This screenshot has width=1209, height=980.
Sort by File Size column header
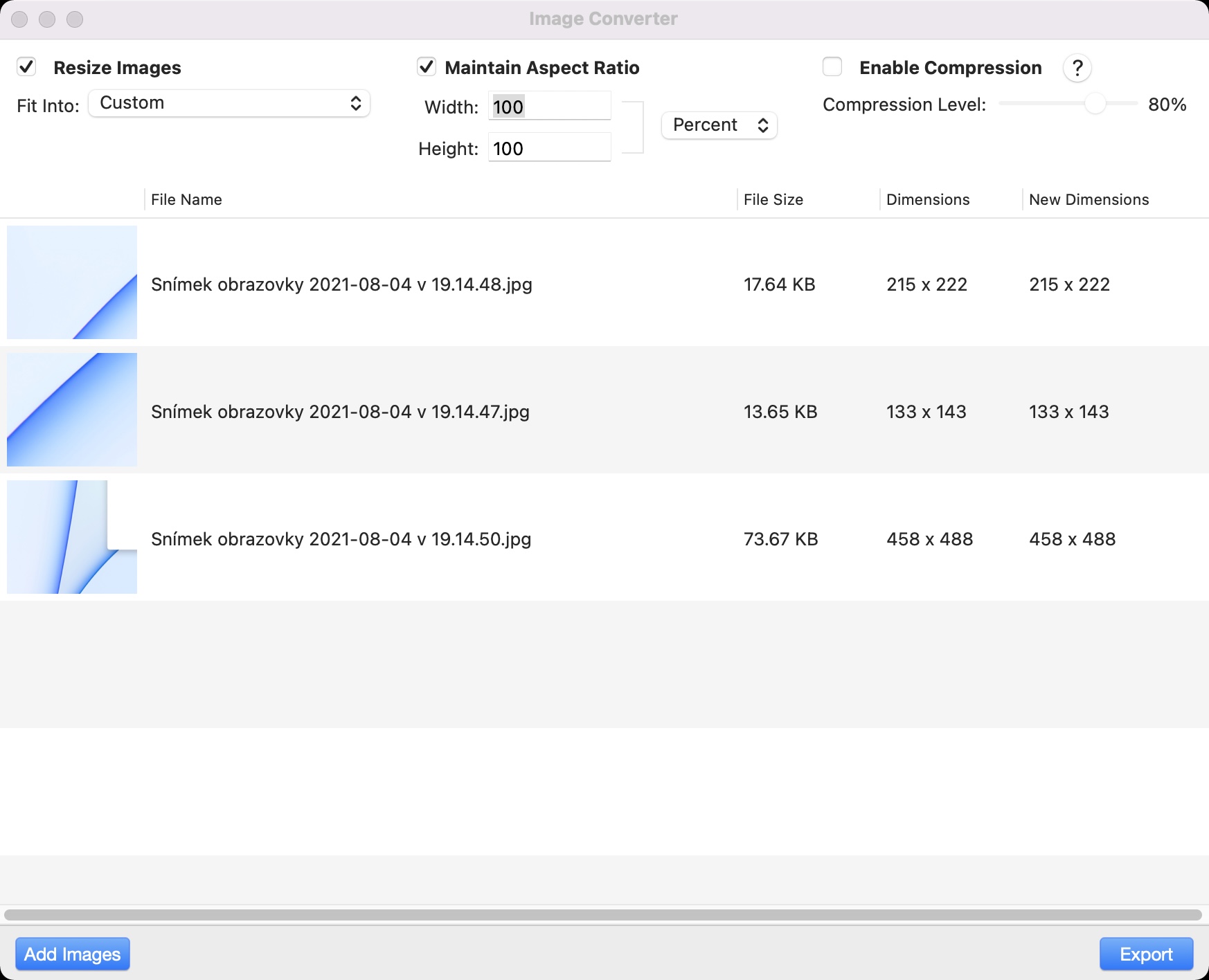coord(773,200)
